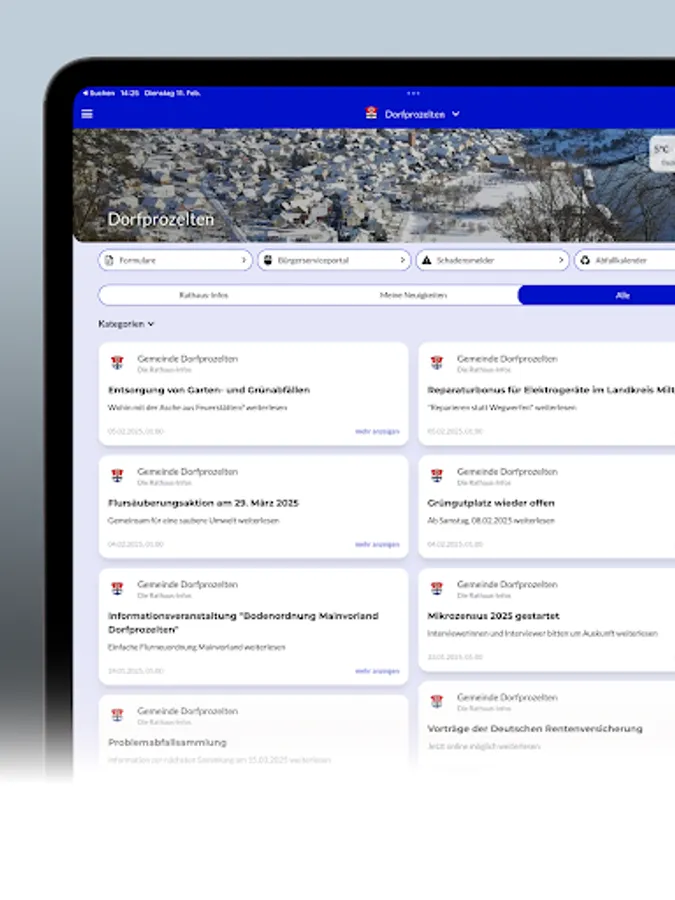This screenshot has height=900, width=675.
Task: Click the Bürgerserviceportal icon
Action: point(268,260)
